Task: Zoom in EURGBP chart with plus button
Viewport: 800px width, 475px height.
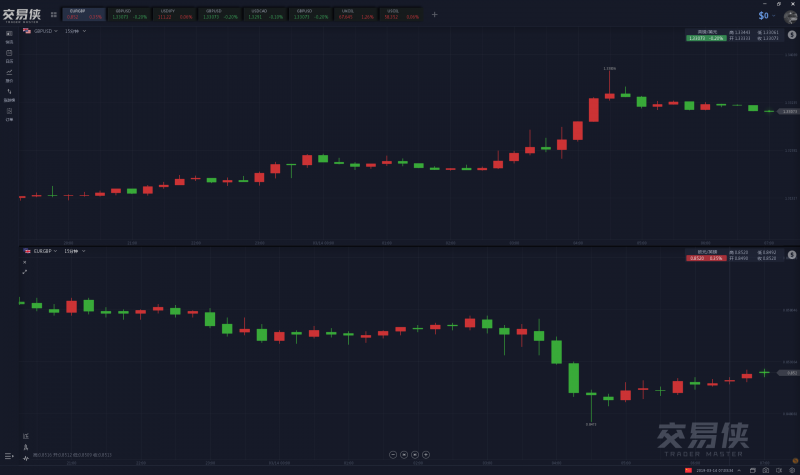Action: (x=426, y=455)
